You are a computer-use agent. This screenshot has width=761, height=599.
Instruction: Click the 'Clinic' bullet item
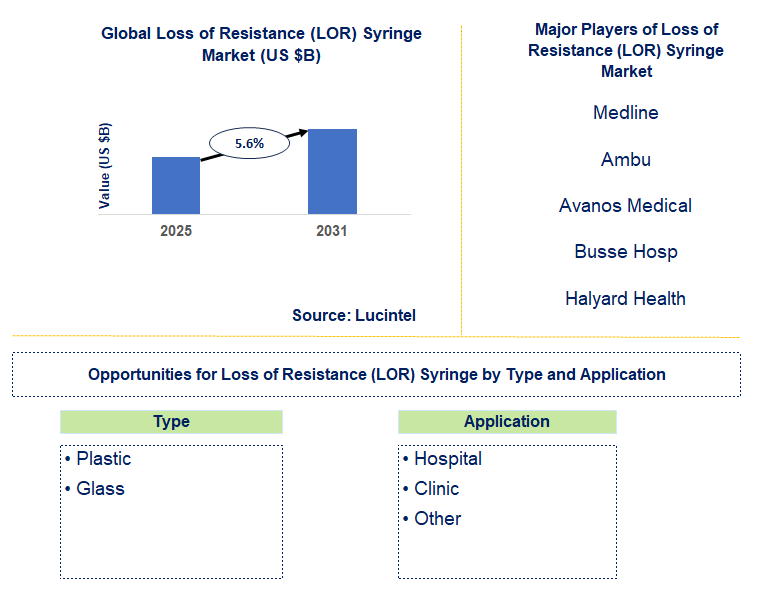pos(431,489)
